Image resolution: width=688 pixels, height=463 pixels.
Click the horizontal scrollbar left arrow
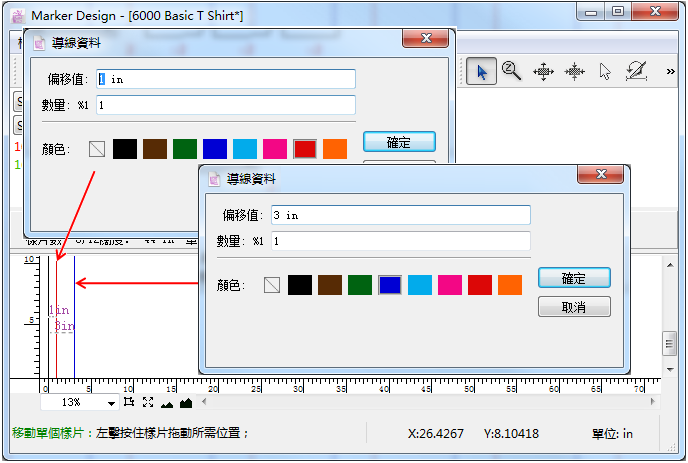point(204,401)
